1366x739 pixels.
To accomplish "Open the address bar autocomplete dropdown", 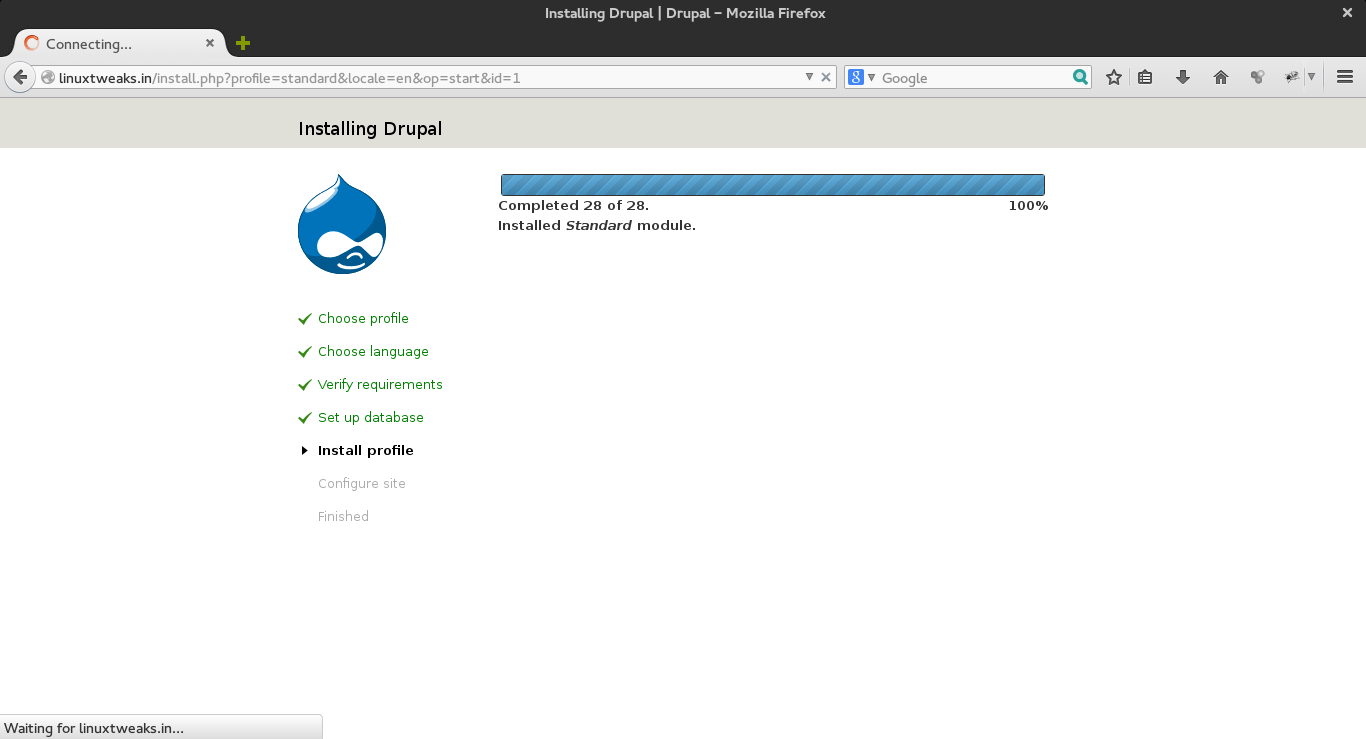I will [809, 76].
